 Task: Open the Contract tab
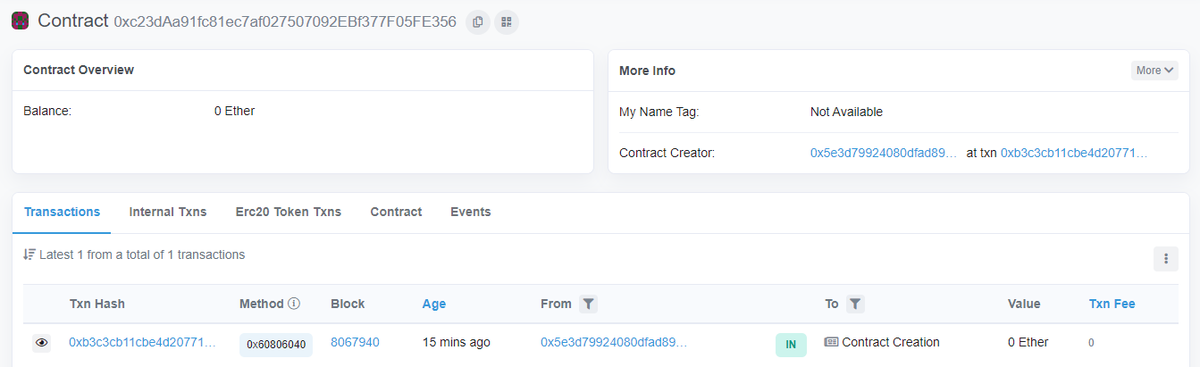click(x=396, y=212)
